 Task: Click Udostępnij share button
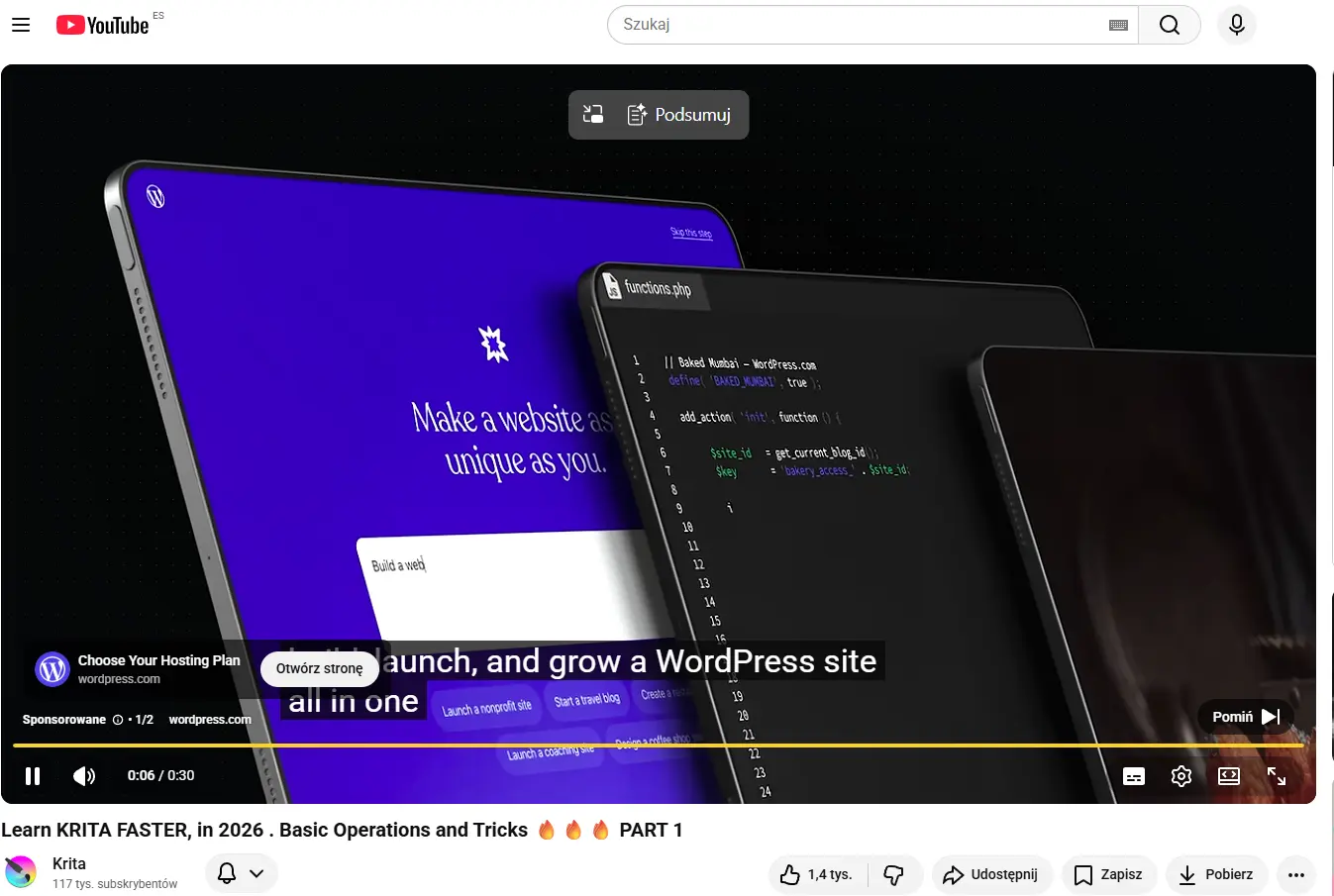[991, 874]
